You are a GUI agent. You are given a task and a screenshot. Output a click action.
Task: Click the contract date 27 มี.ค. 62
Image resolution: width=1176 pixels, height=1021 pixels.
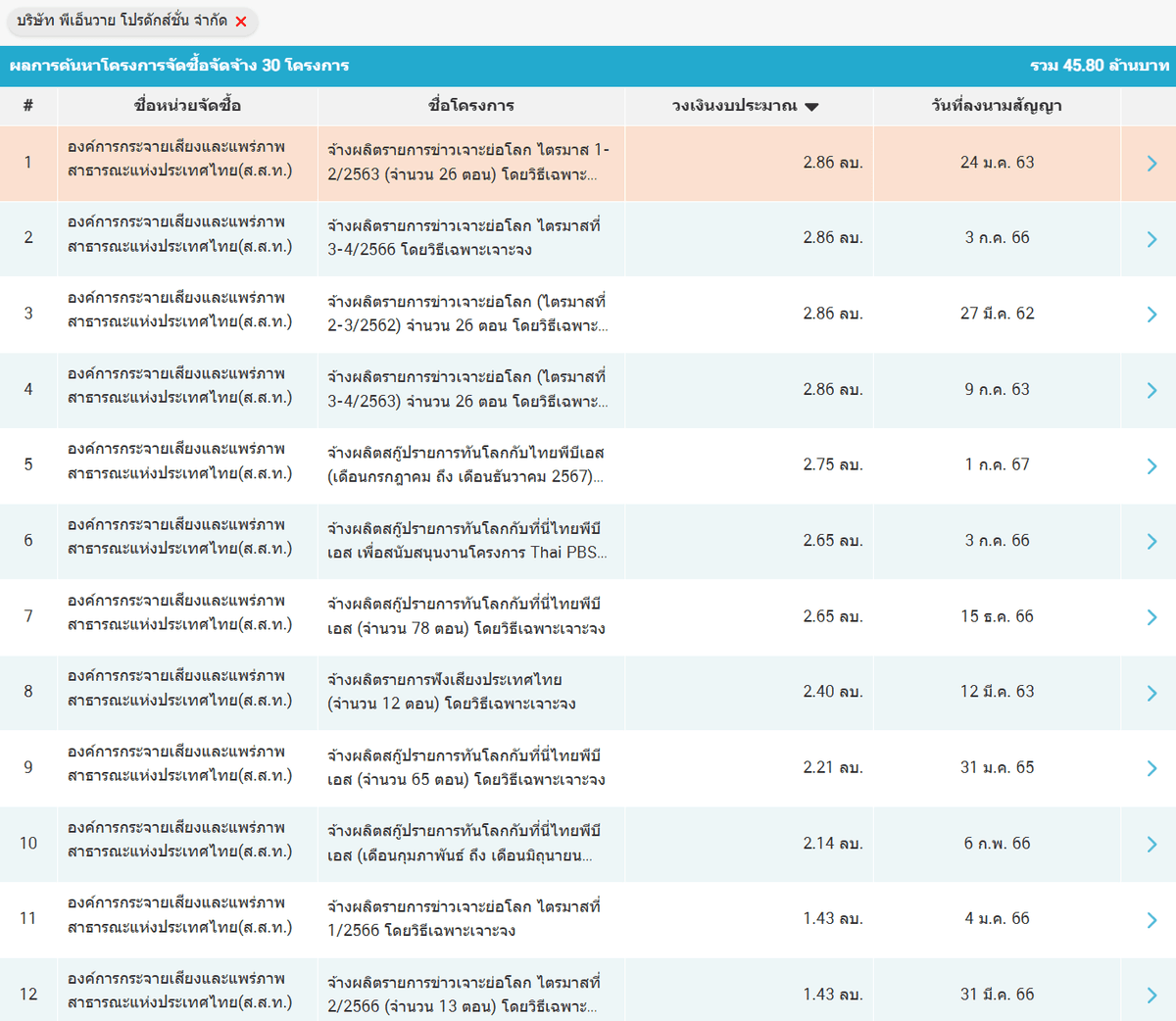click(x=998, y=314)
